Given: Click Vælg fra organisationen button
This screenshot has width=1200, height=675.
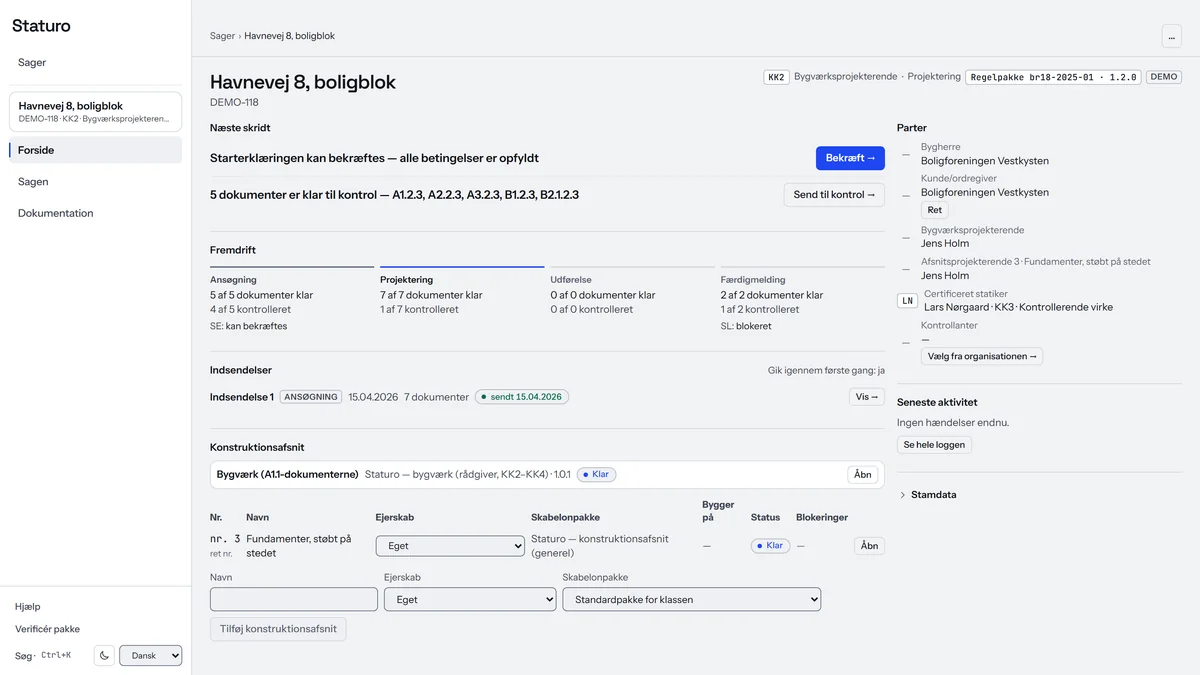Looking at the screenshot, I should click(x=982, y=356).
